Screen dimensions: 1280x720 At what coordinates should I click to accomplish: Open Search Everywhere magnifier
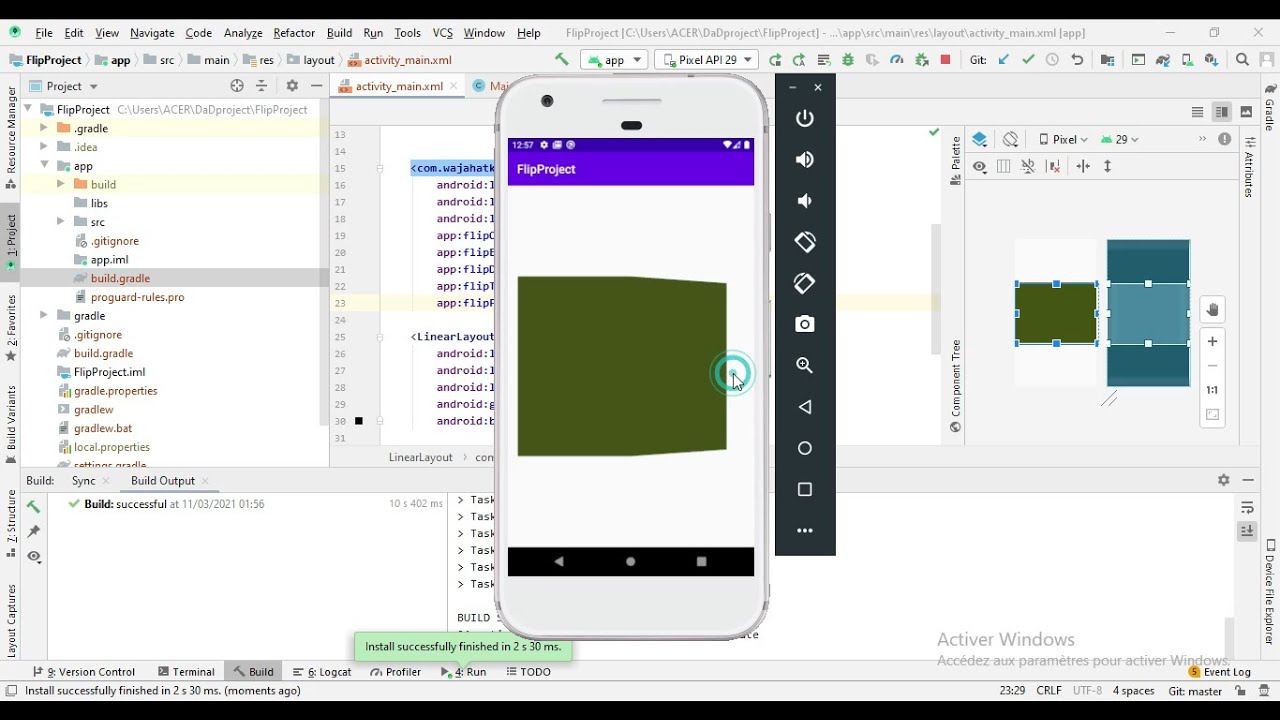[x=1242, y=60]
